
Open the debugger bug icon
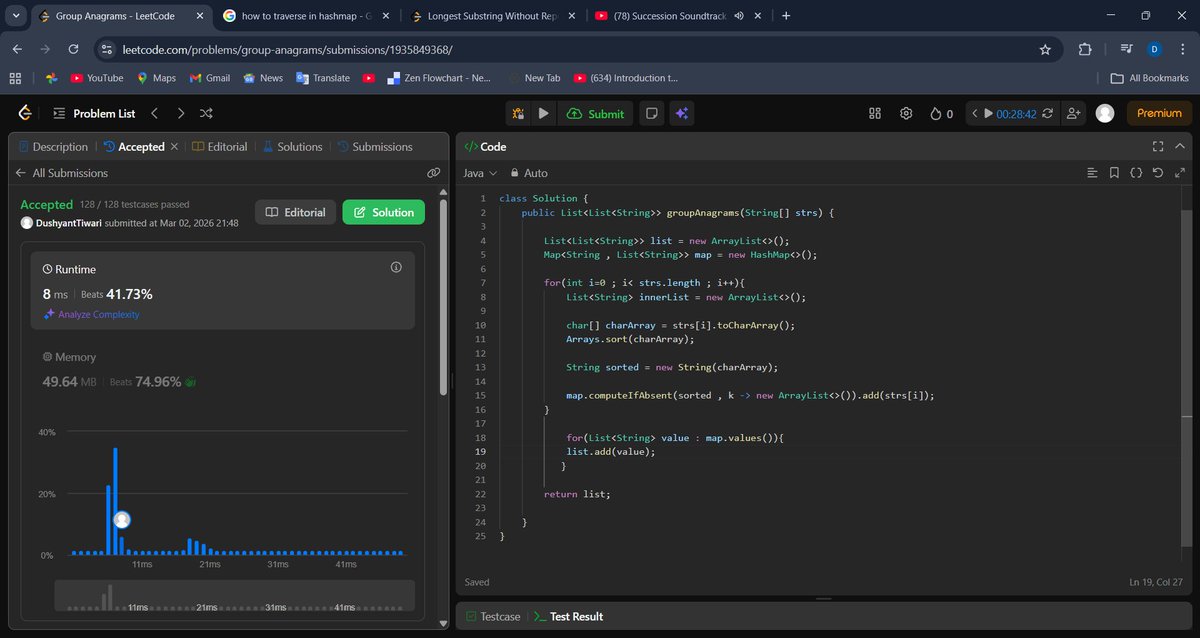518,113
